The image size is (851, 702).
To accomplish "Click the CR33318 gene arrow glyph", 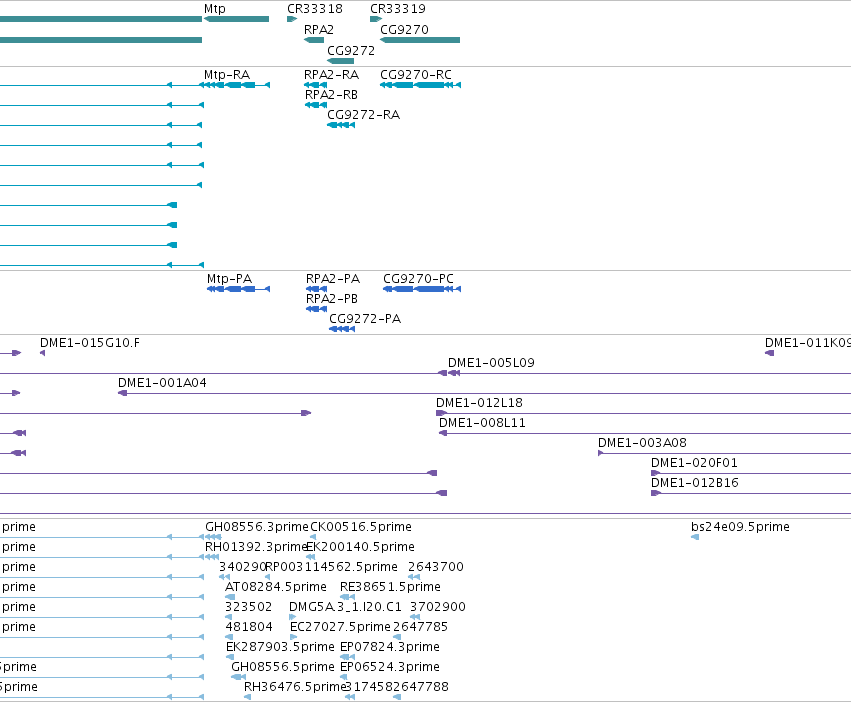I will pos(292,19).
